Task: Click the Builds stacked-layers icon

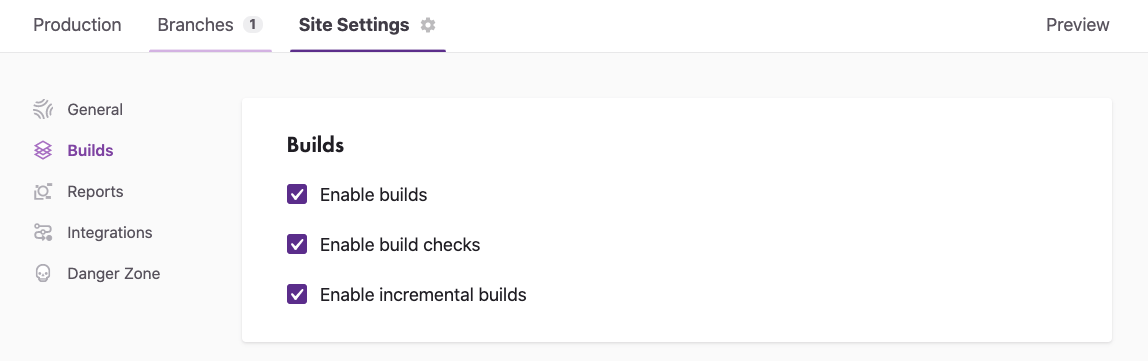Action: [x=43, y=151]
